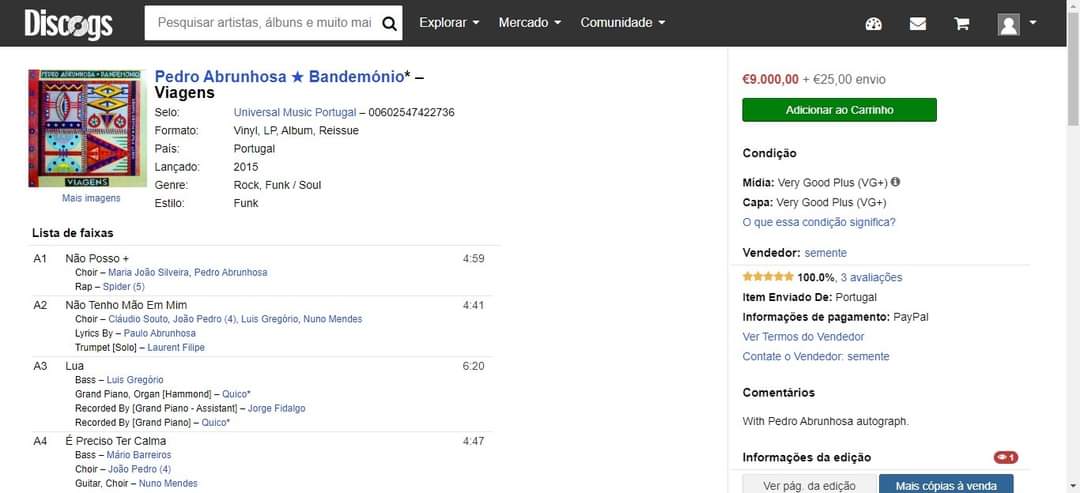Open 'O que essa condição significa?' link
Screen dimensions: 1080x493
click(819, 222)
